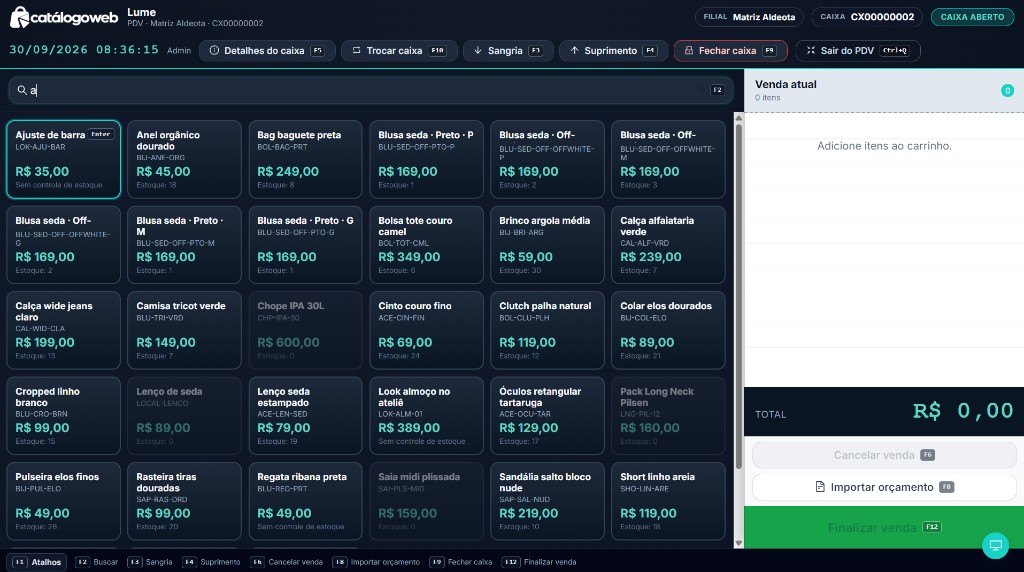
Task: Select Calça wide jeans claro
Action: click(x=63, y=330)
